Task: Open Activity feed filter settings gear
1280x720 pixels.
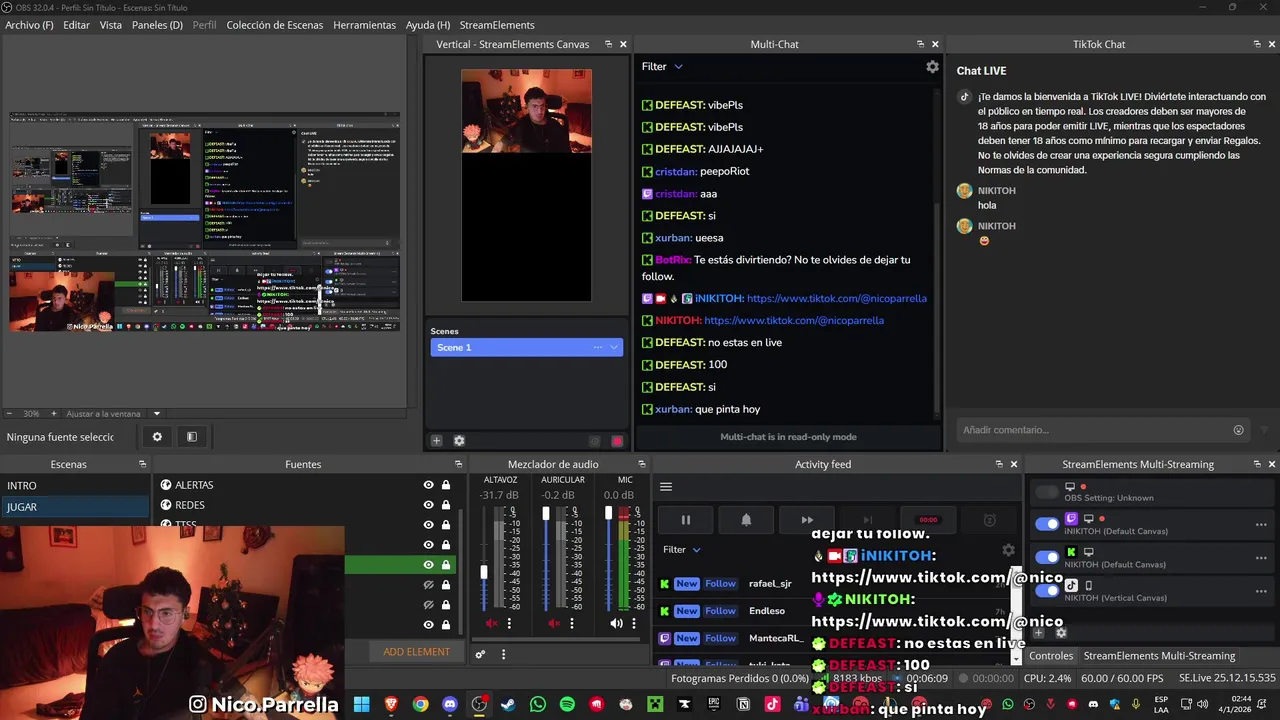Action: pyautogui.click(x=1008, y=550)
